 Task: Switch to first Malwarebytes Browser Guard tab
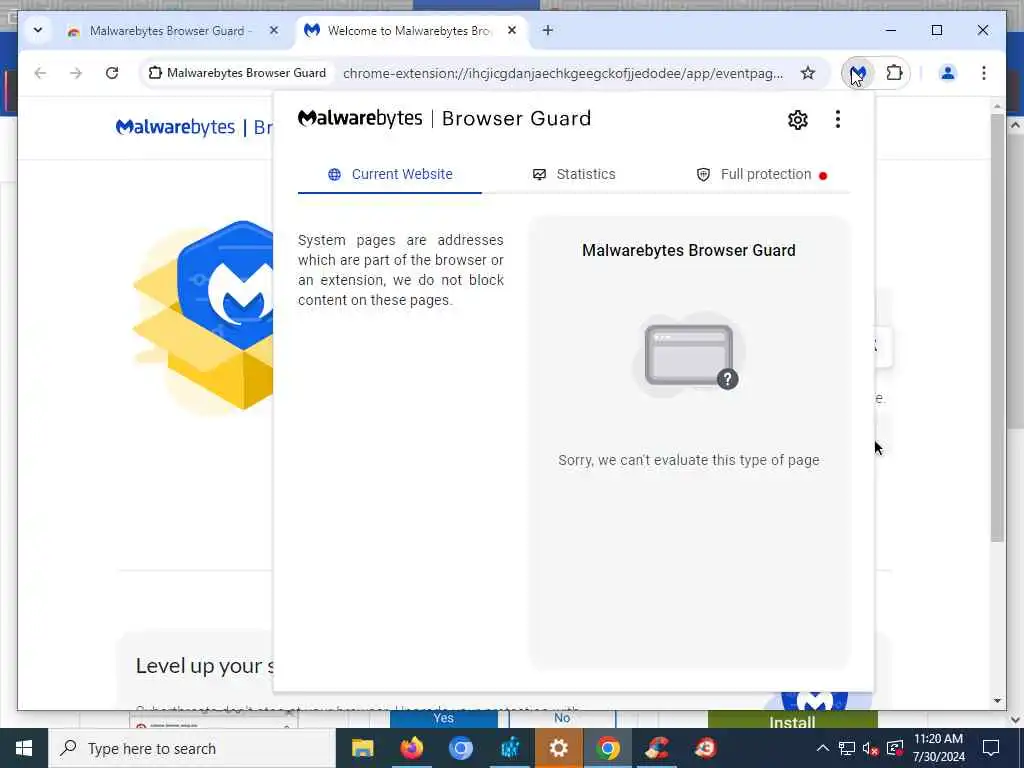point(173,31)
